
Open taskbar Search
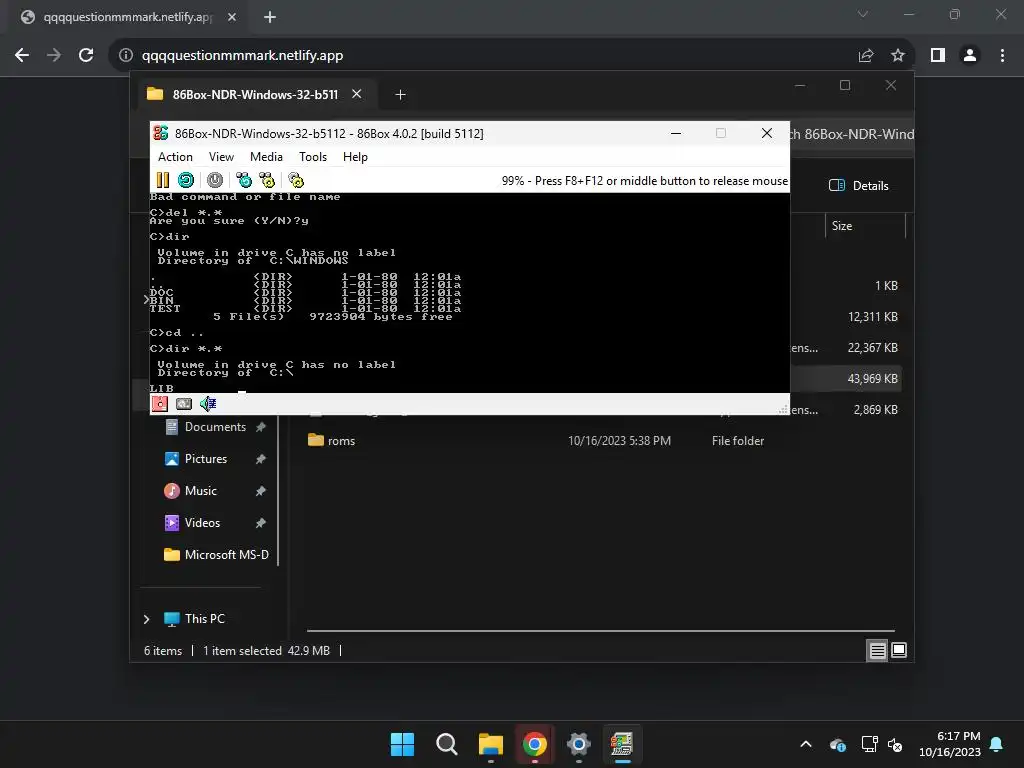pos(447,744)
